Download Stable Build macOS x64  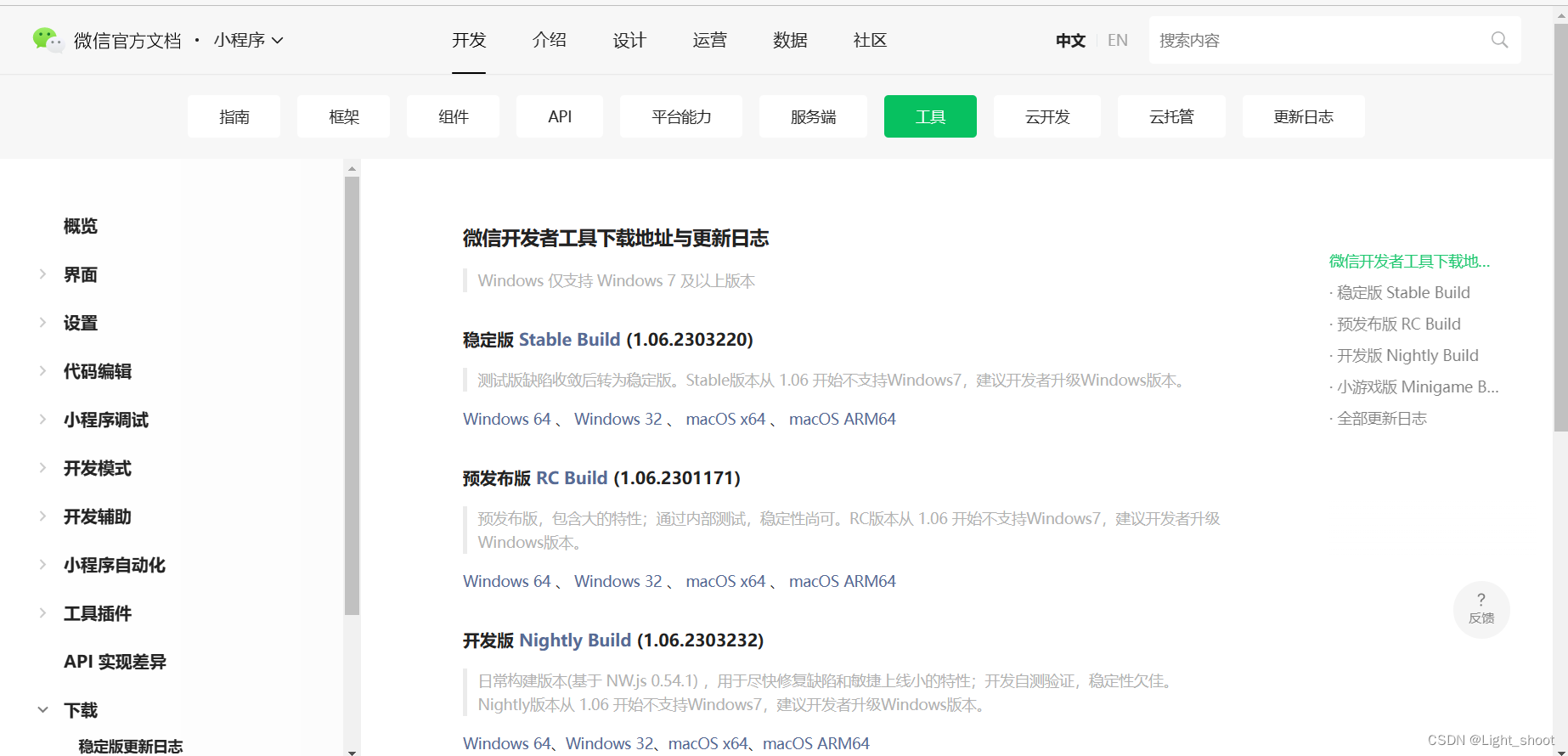pos(725,419)
